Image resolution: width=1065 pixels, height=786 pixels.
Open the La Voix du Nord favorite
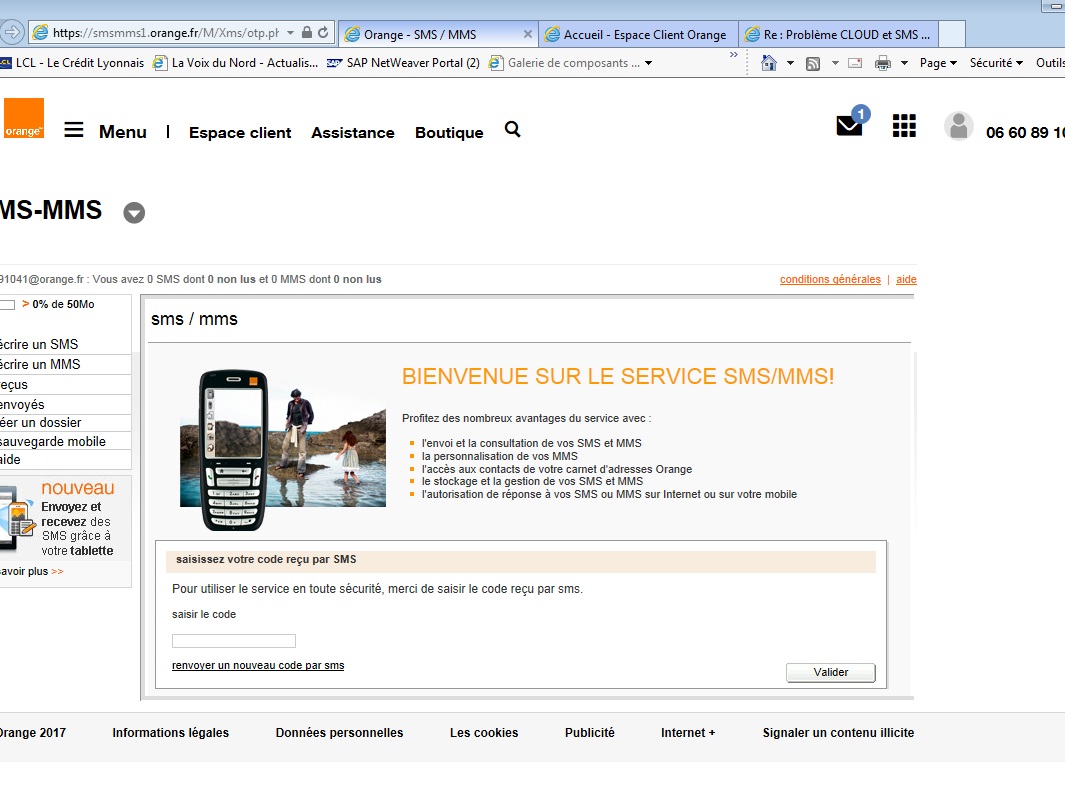(235, 63)
